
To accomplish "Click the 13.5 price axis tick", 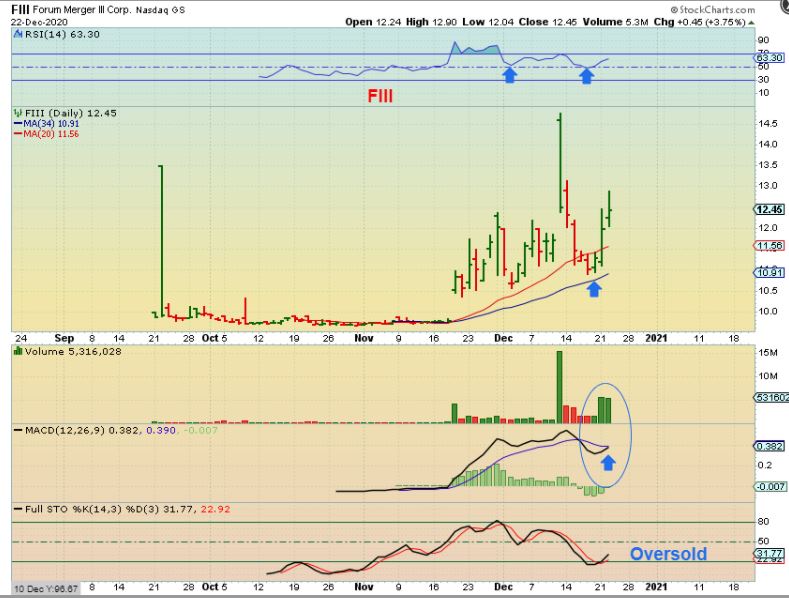I will pos(768,165).
